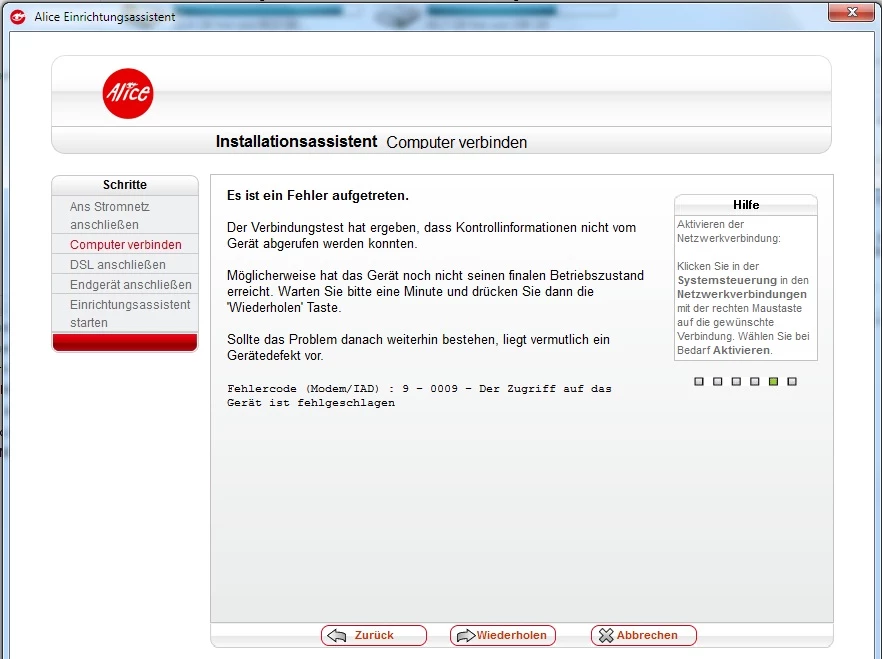
Task: Open fourth help page indicator square
Action: [754, 381]
